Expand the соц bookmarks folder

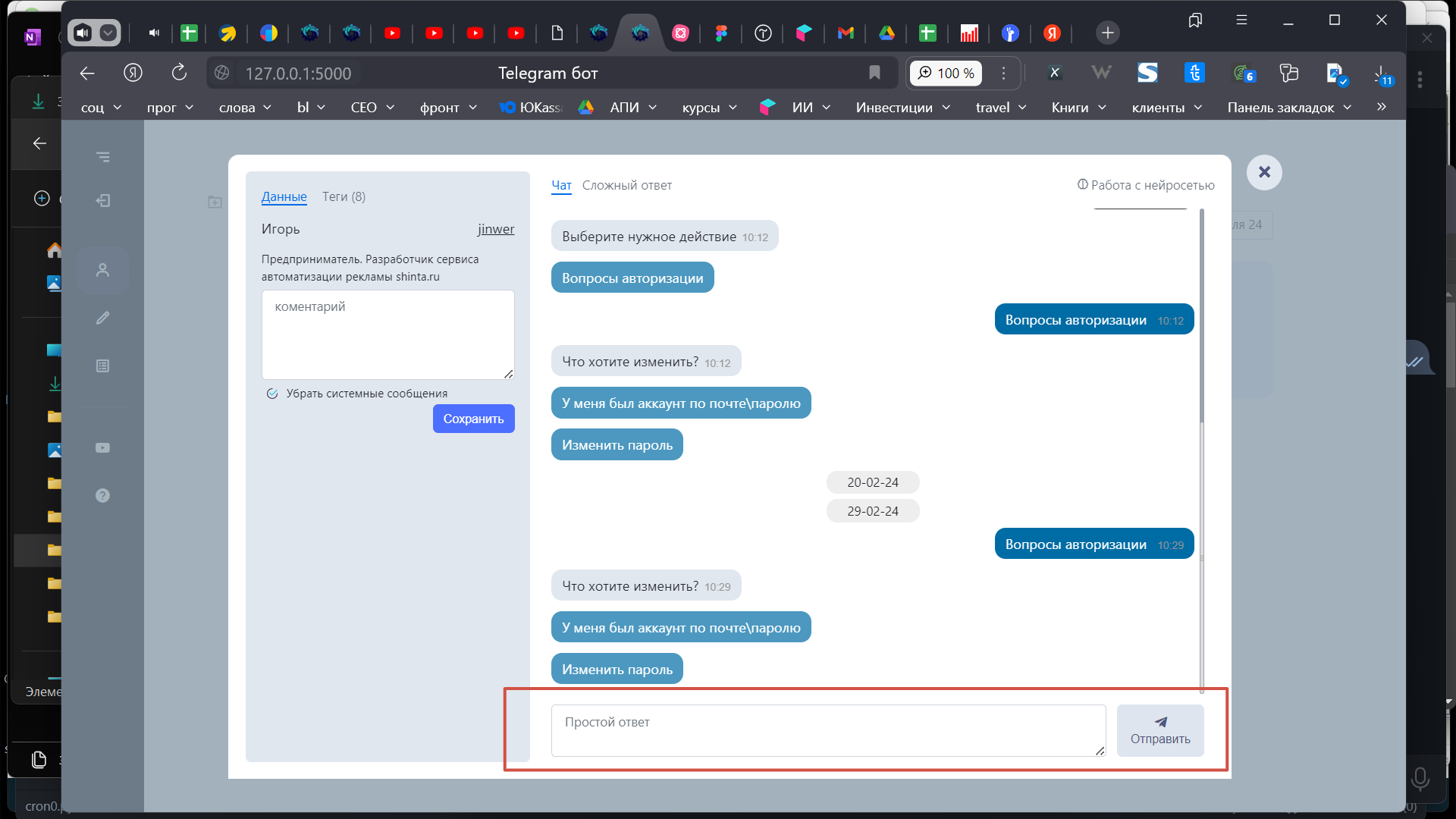pyautogui.click(x=102, y=108)
